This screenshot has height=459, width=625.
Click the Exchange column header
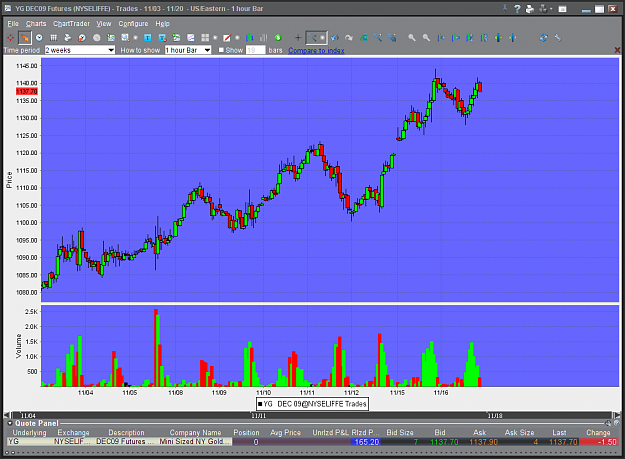click(x=73, y=432)
